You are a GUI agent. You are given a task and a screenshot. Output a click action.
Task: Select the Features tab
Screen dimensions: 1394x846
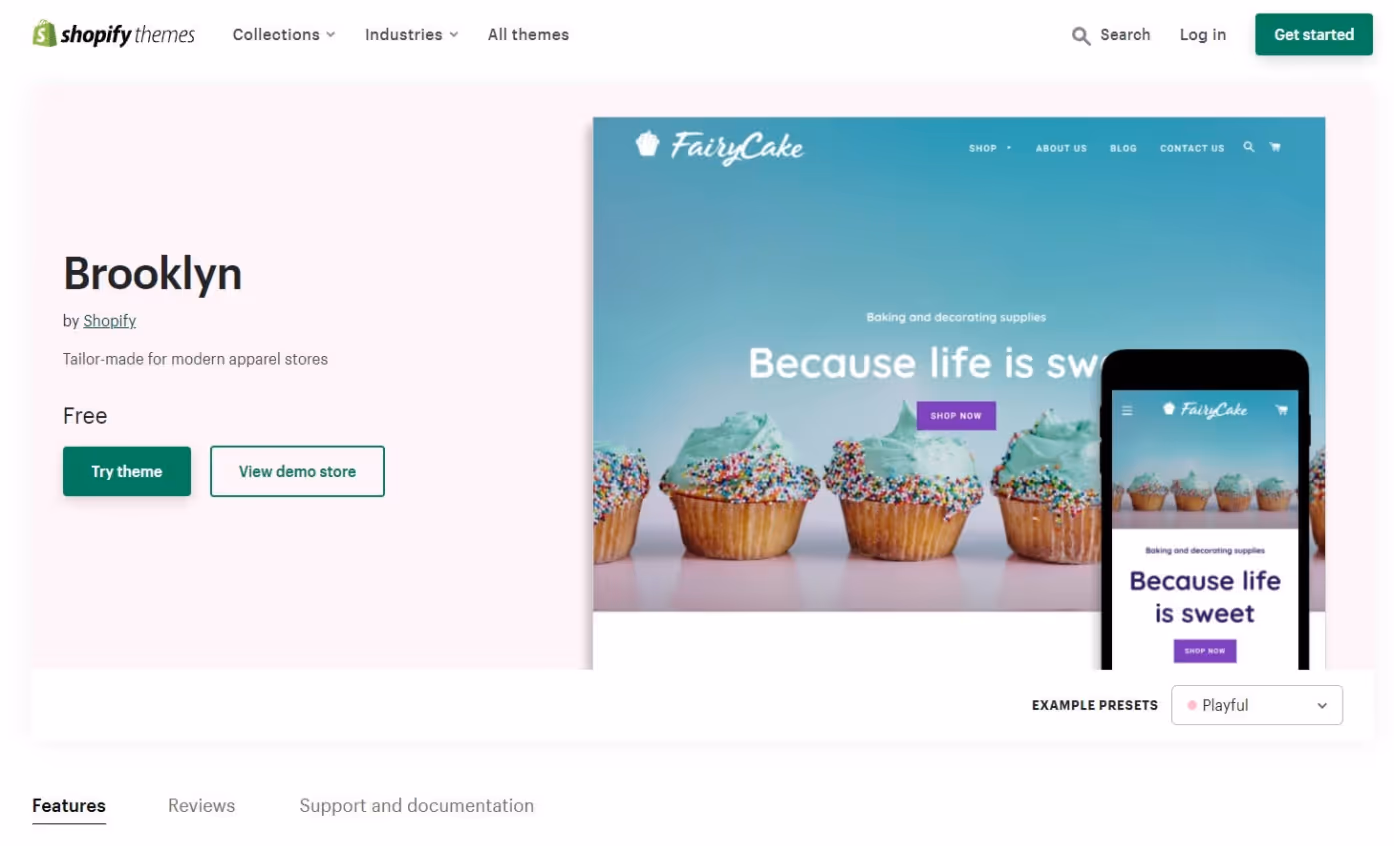[x=69, y=806]
